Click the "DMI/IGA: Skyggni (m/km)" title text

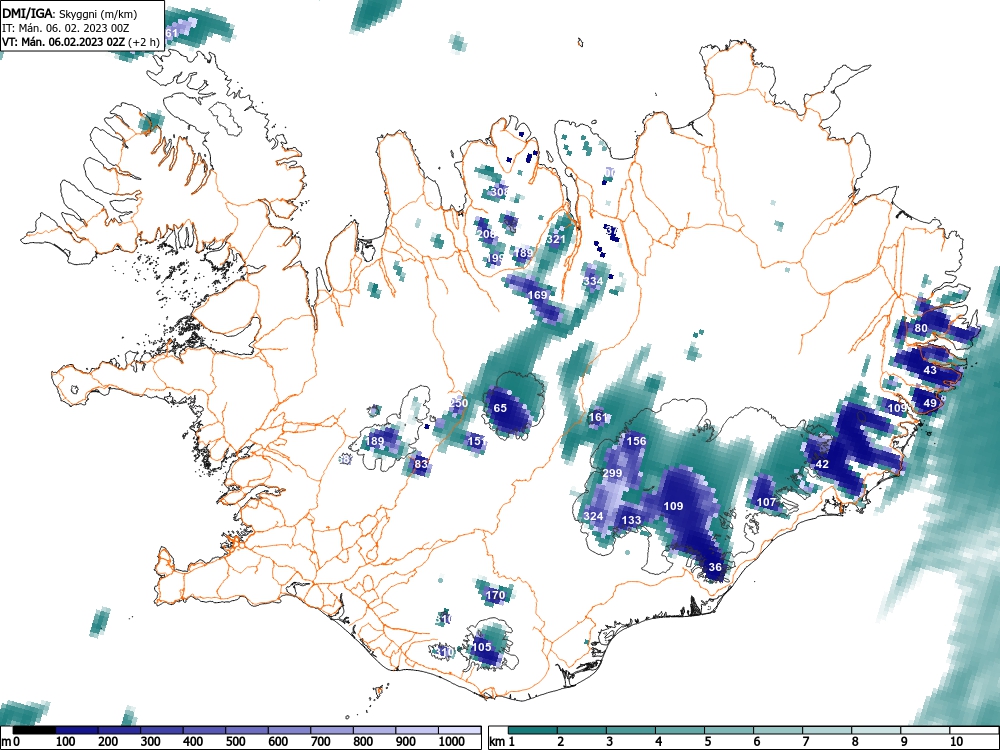click(69, 13)
